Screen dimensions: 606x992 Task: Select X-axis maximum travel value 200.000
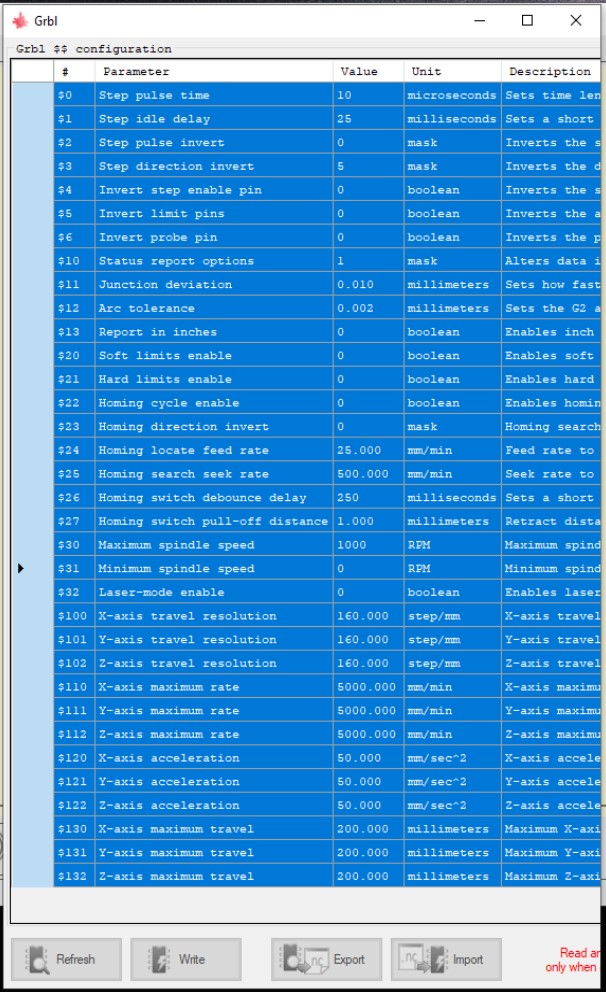368,829
